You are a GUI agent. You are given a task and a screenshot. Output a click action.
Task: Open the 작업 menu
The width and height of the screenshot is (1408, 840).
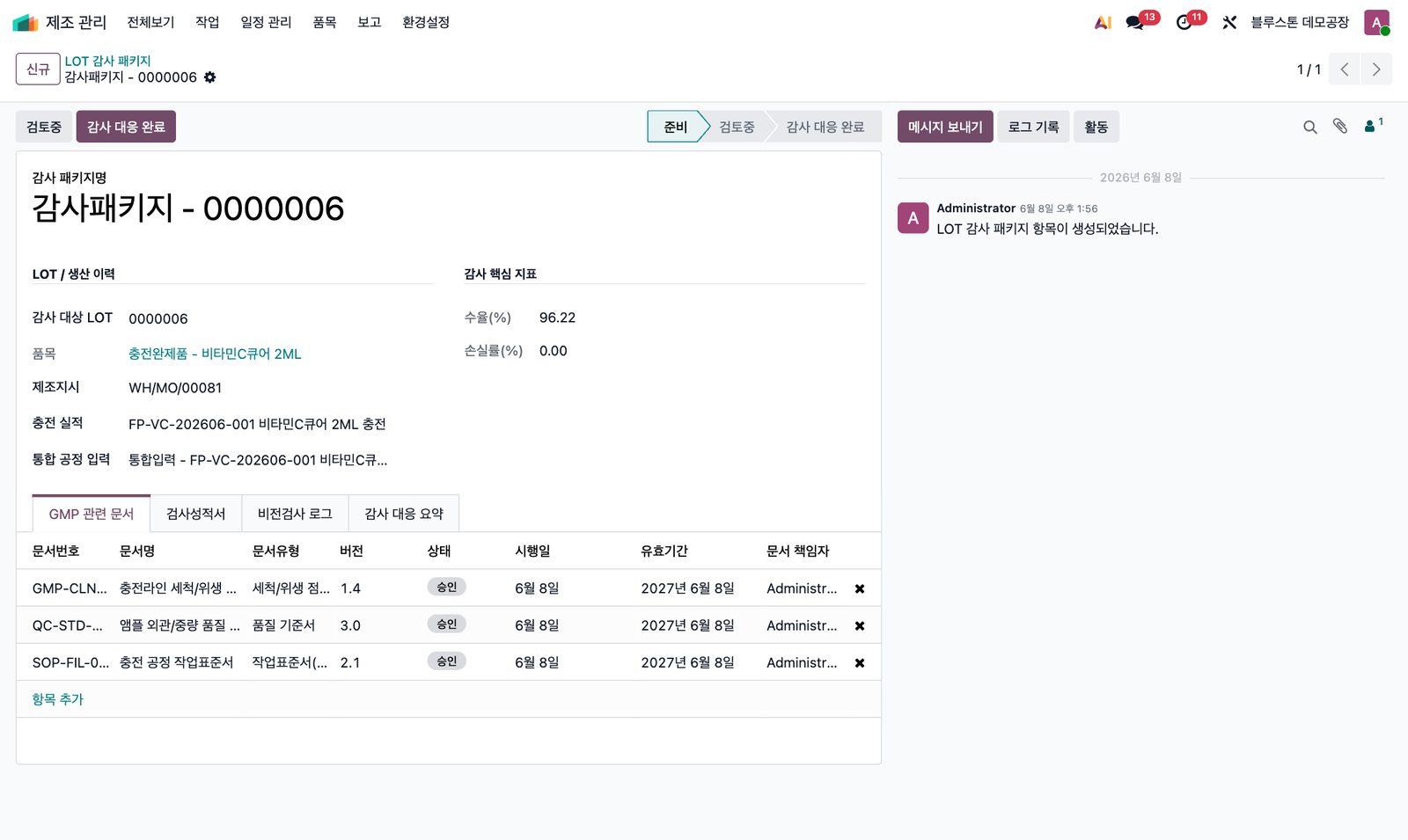(x=208, y=22)
